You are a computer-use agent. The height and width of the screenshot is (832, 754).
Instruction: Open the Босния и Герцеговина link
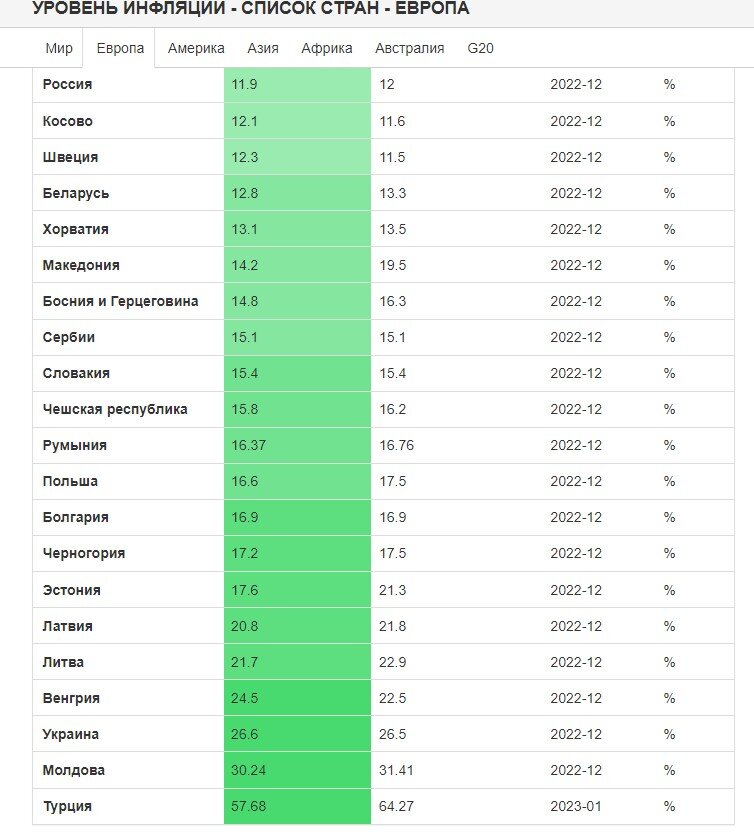pyautogui.click(x=120, y=301)
